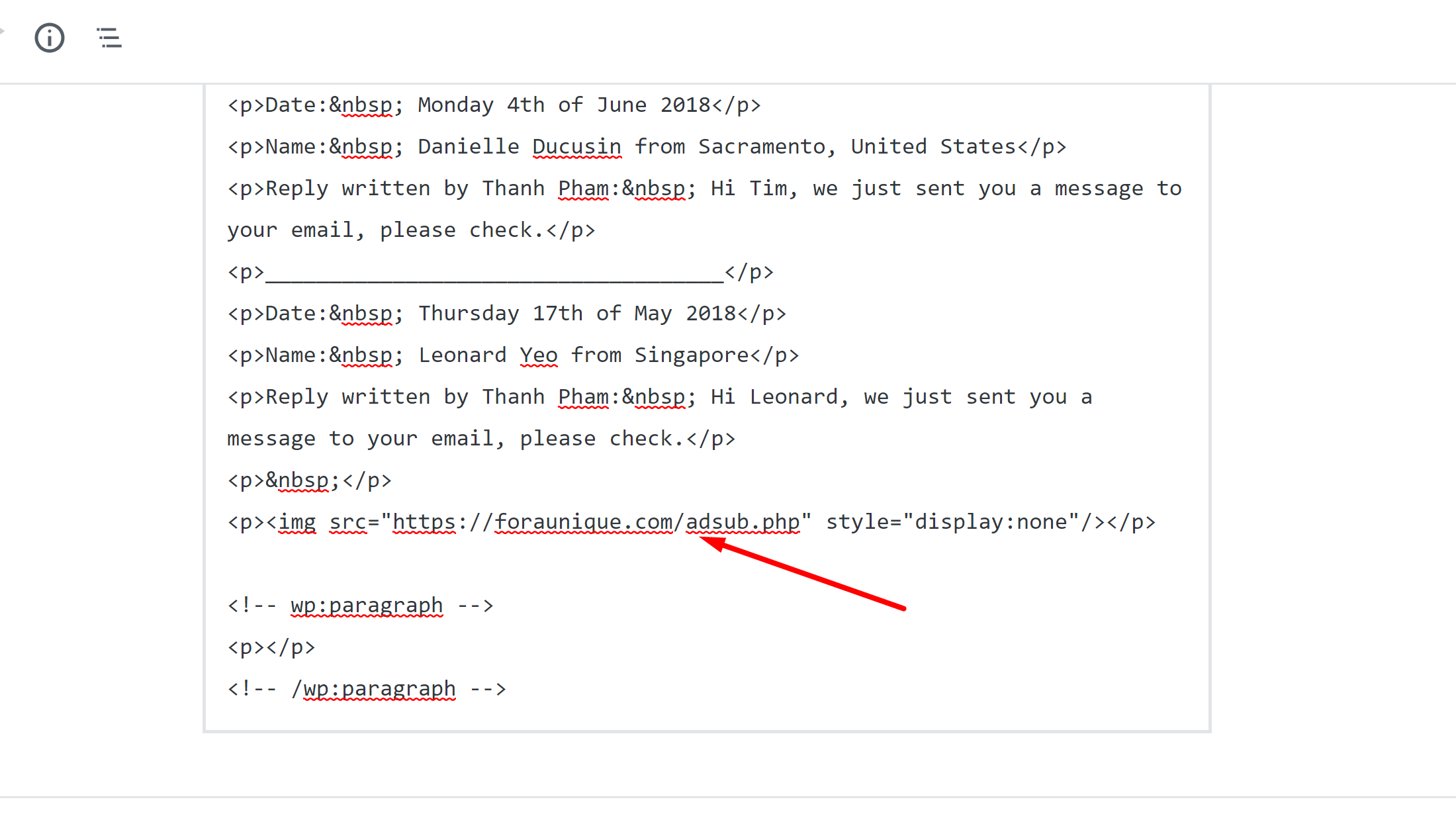Click the 'Hi Leonard' reply text

774,396
